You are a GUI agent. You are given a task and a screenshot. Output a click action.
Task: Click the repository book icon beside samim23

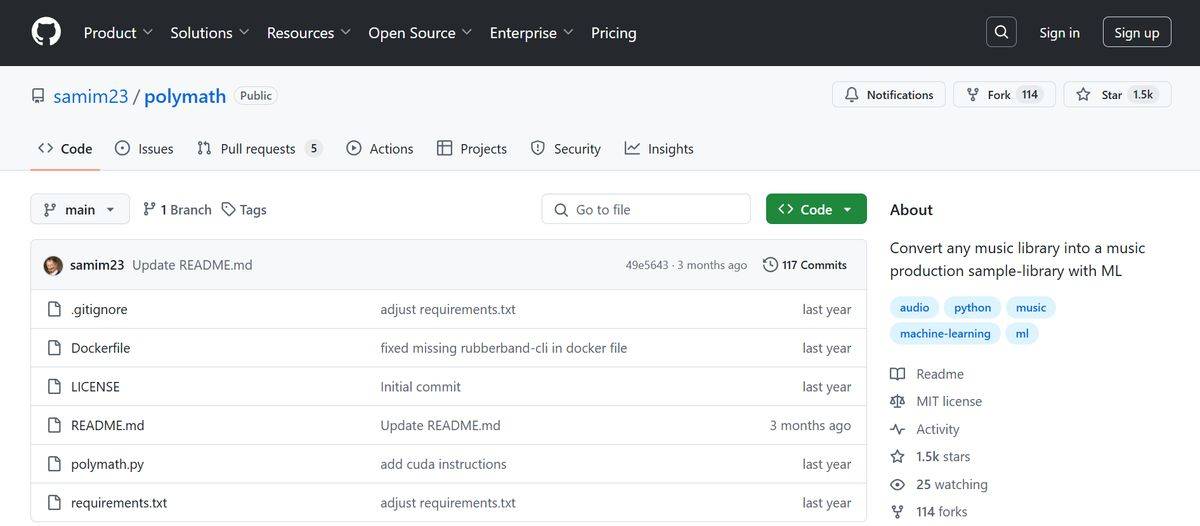38,96
